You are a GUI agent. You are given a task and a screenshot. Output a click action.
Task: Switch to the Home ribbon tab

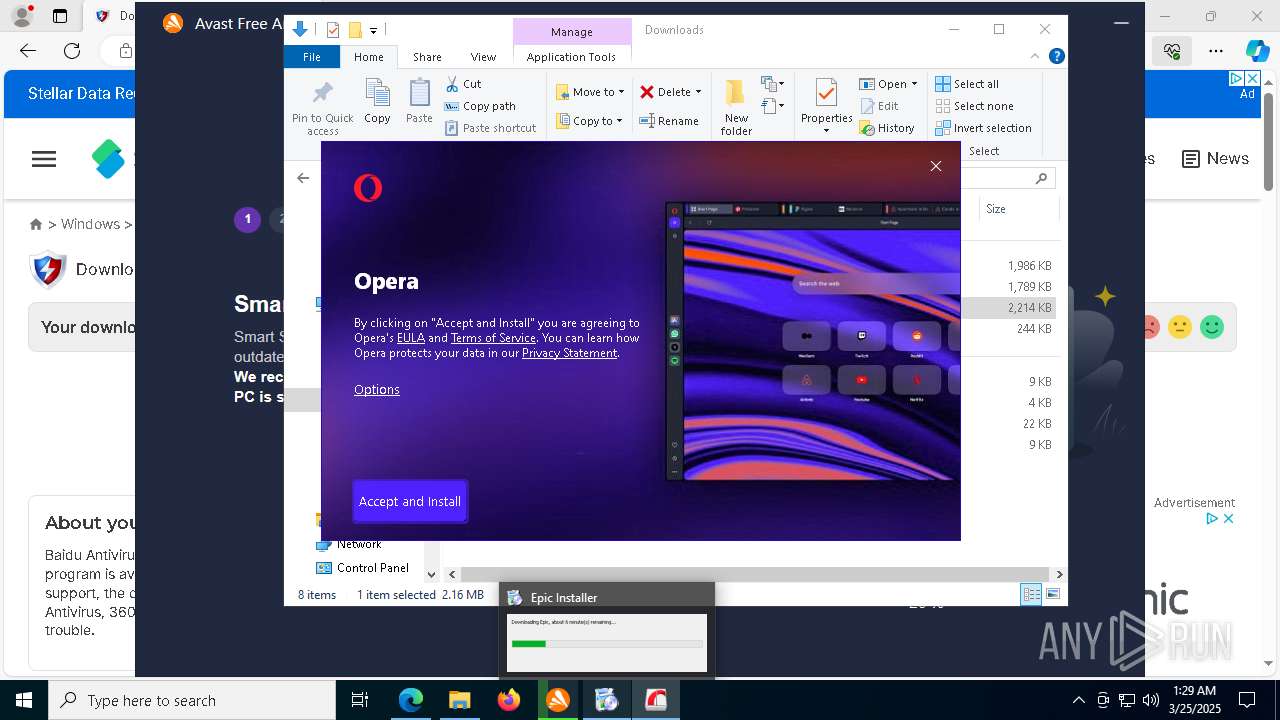368,57
